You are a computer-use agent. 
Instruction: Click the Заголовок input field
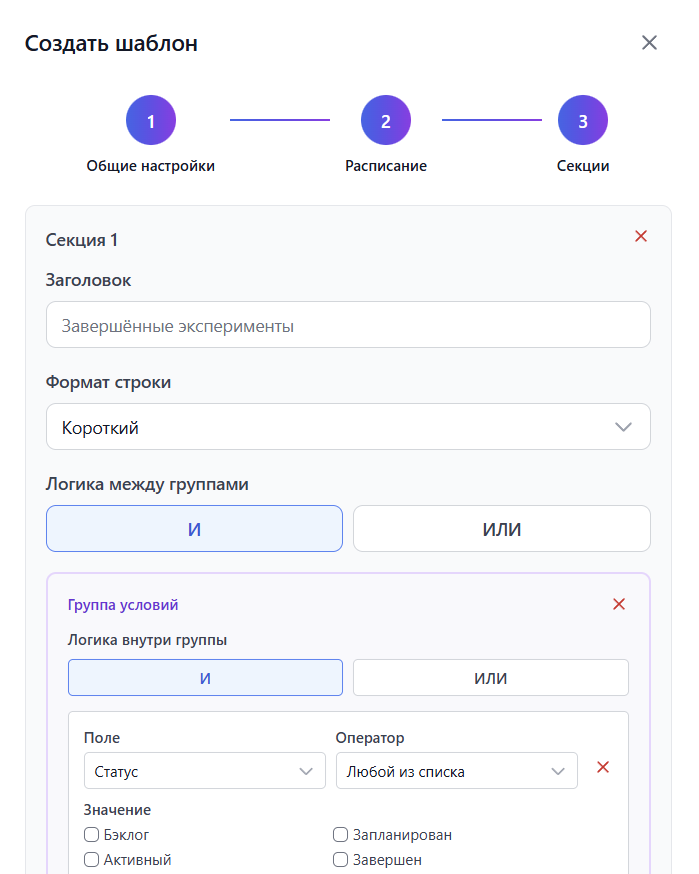point(348,324)
